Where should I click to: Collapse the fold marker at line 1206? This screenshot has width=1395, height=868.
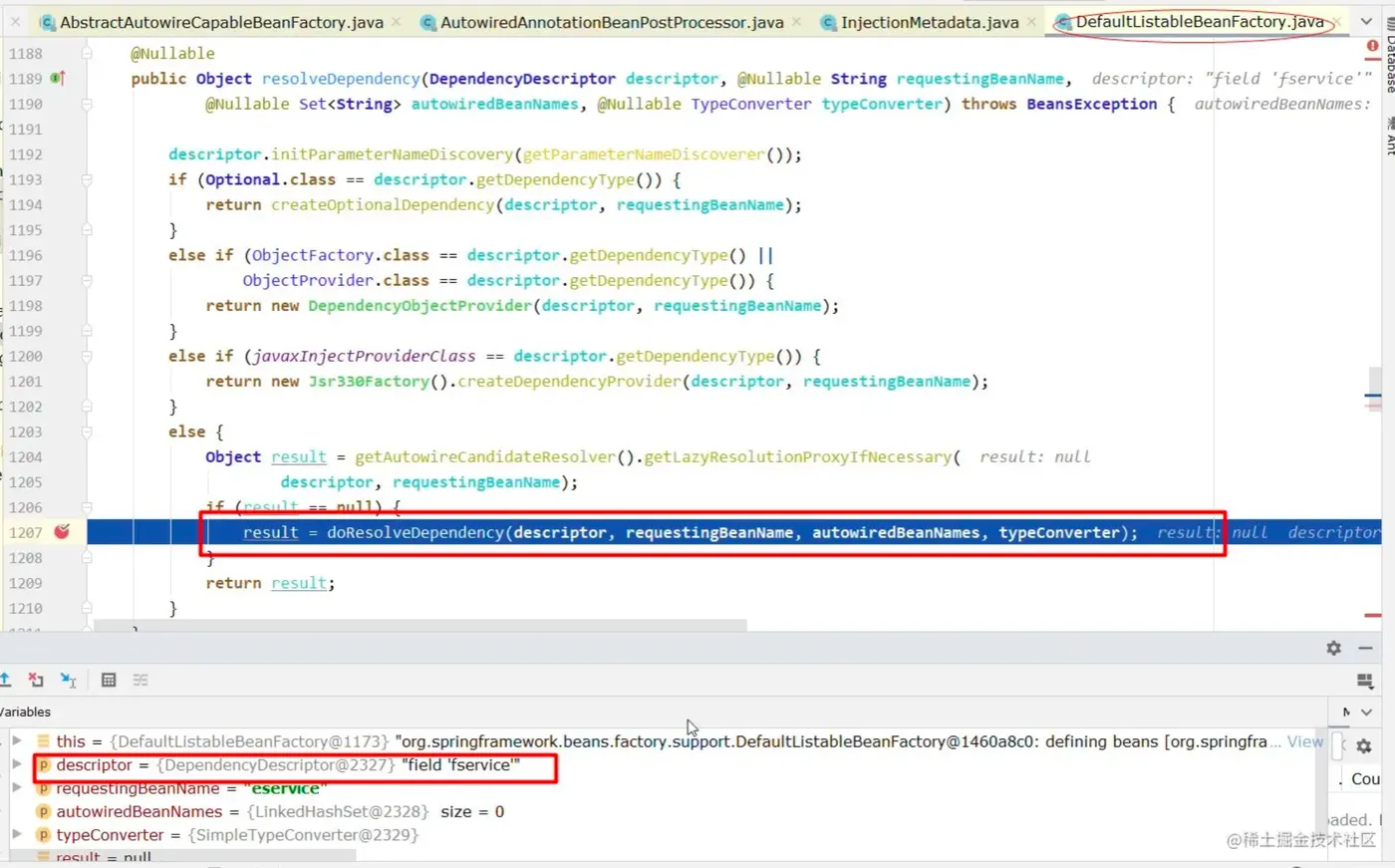tap(87, 507)
